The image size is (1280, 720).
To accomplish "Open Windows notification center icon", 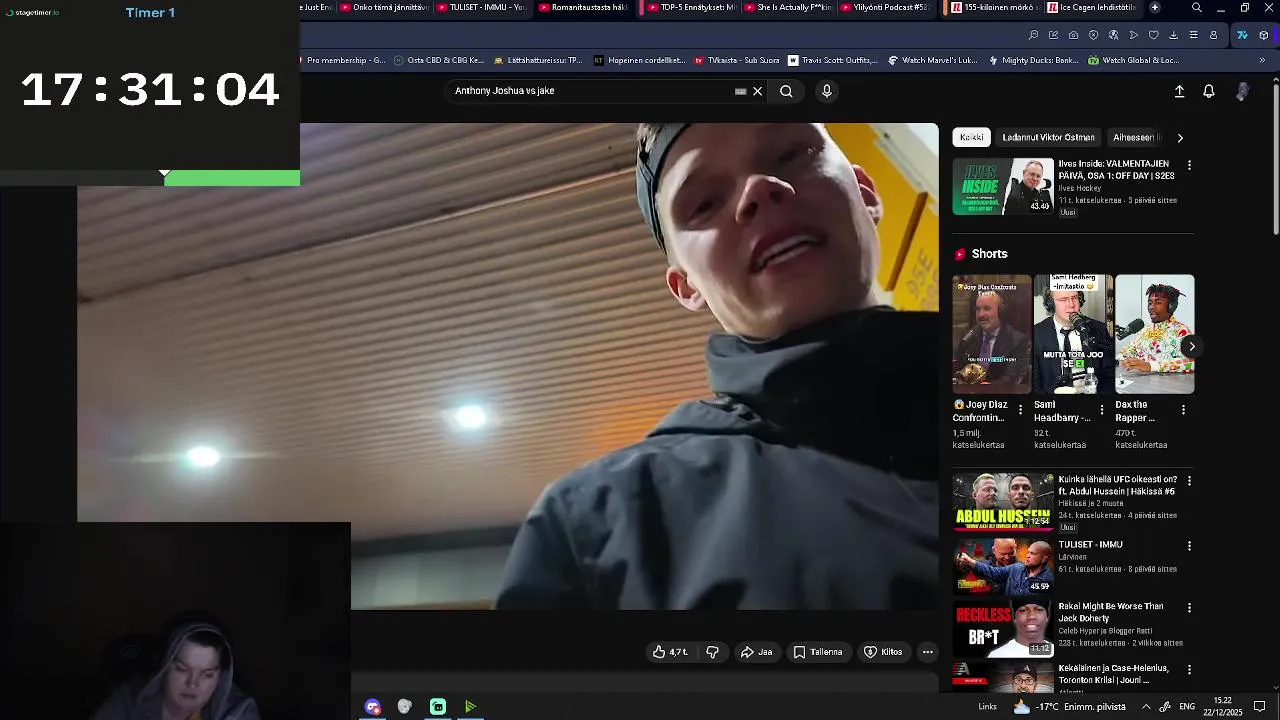I will 1260,707.
